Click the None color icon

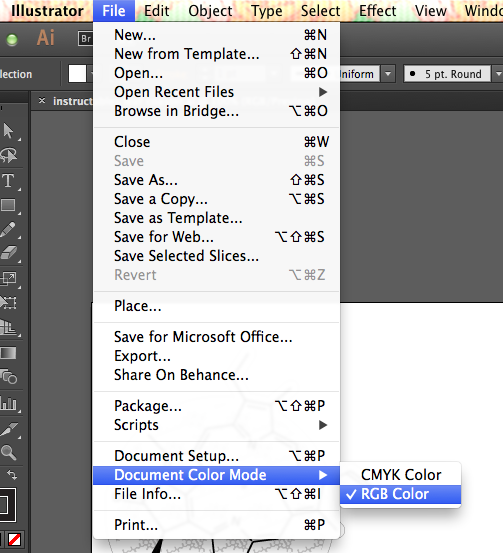(14, 540)
